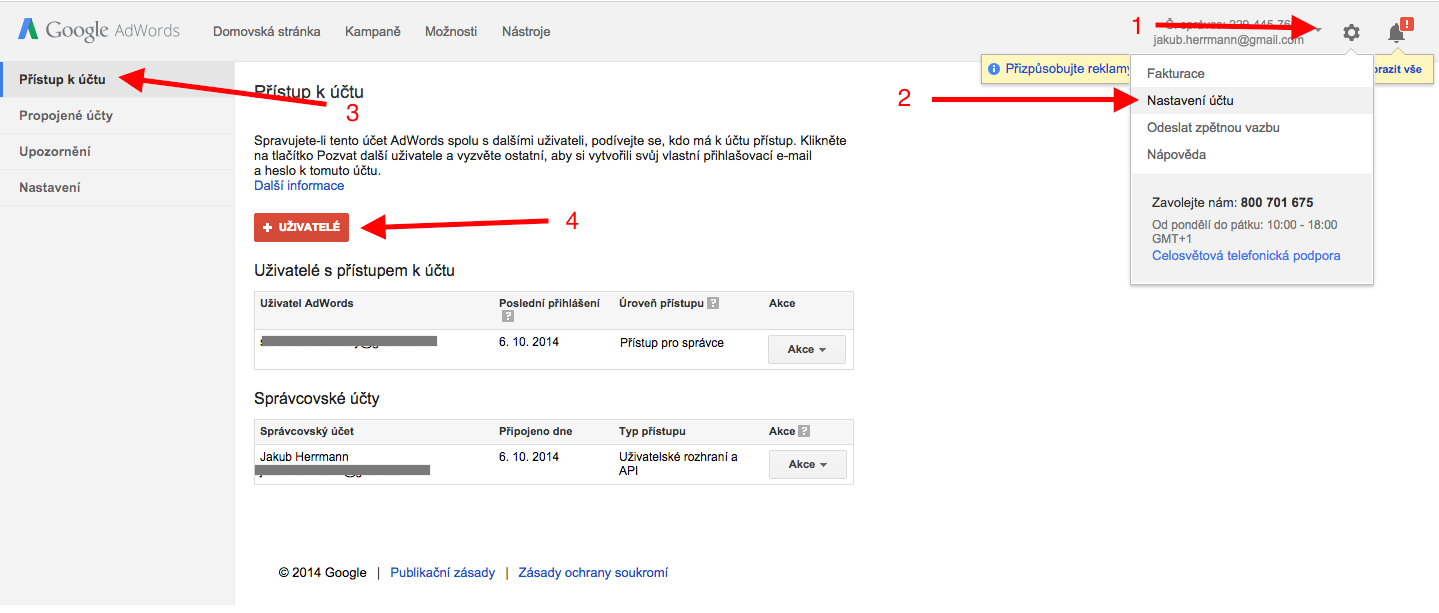Click the blue info icon in the yellow notice
This screenshot has width=1439, height=613.
tap(994, 70)
